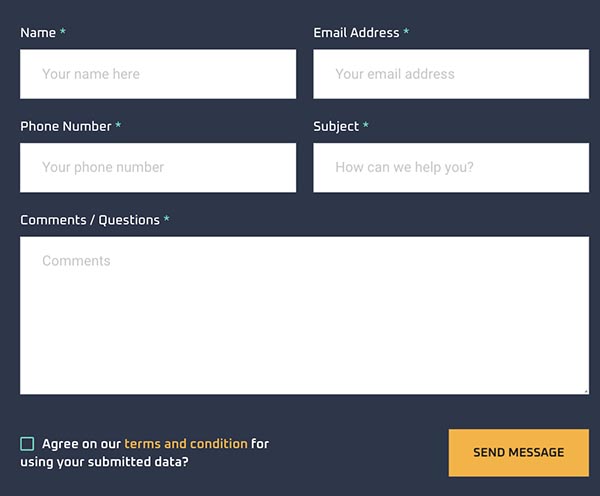Click the Comments box resize handle
The image size is (600, 496).
585,391
